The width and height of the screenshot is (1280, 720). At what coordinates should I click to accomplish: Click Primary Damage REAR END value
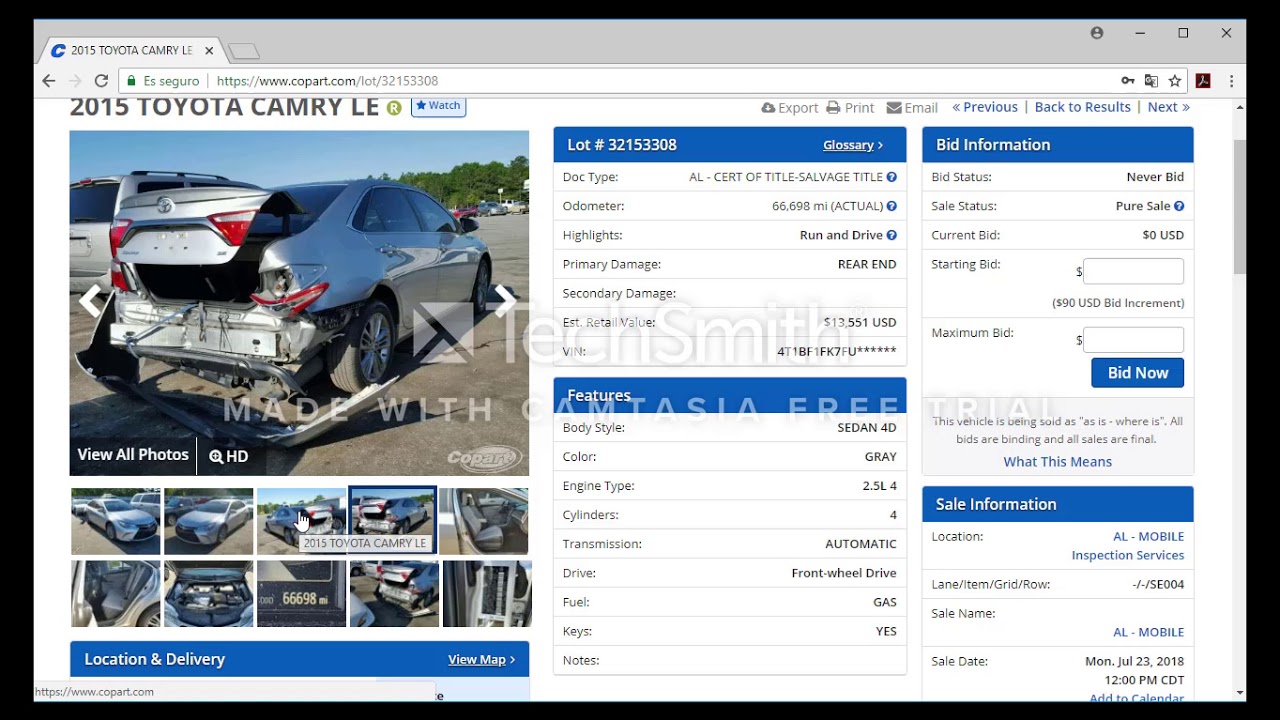867,265
